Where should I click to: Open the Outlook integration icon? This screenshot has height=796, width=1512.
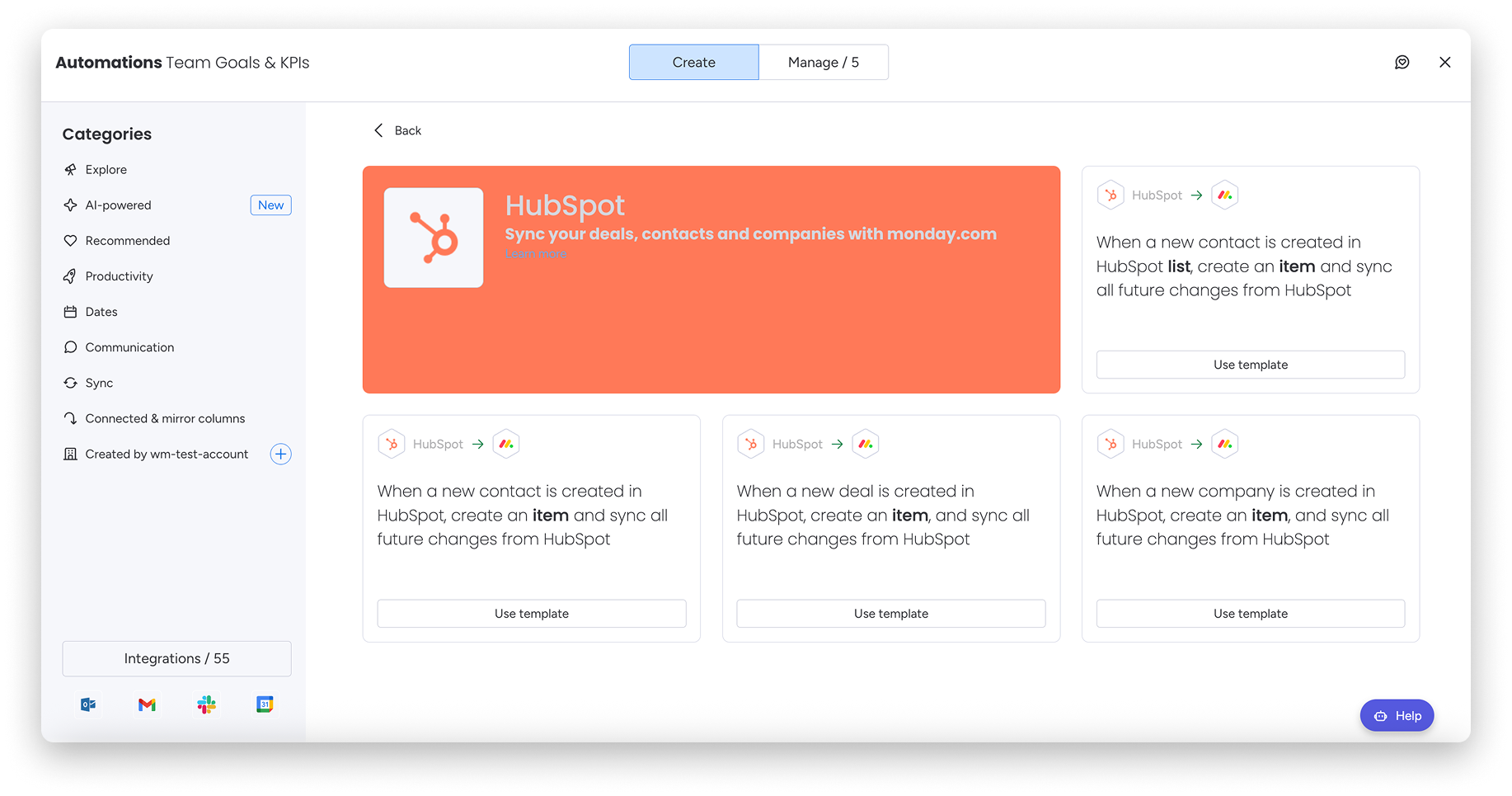tap(88, 704)
